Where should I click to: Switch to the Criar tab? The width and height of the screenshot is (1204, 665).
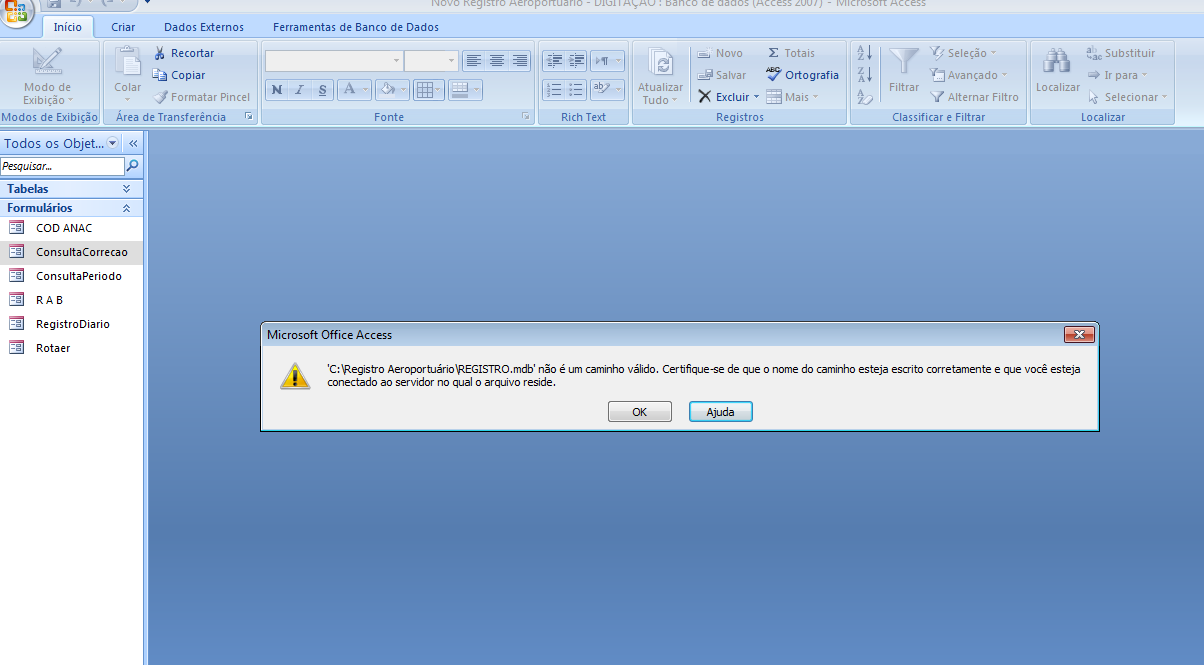123,27
